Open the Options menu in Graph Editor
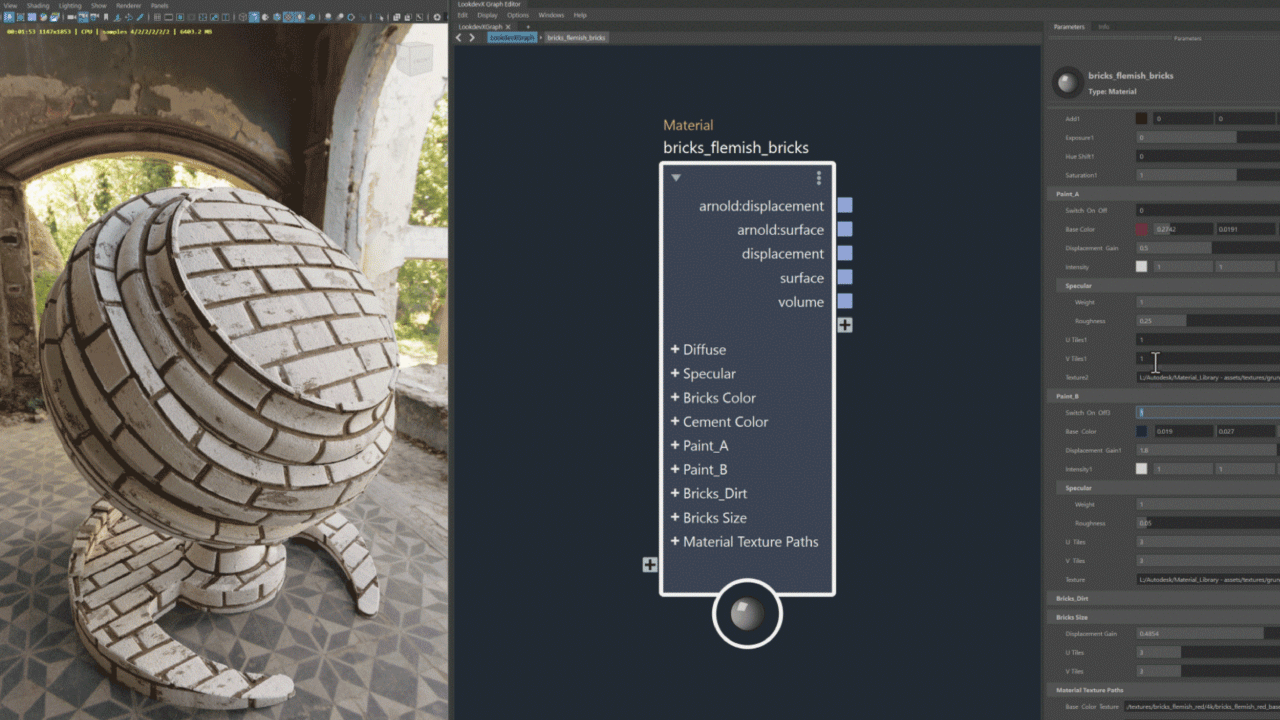This screenshot has height=720, width=1280. 517,15
